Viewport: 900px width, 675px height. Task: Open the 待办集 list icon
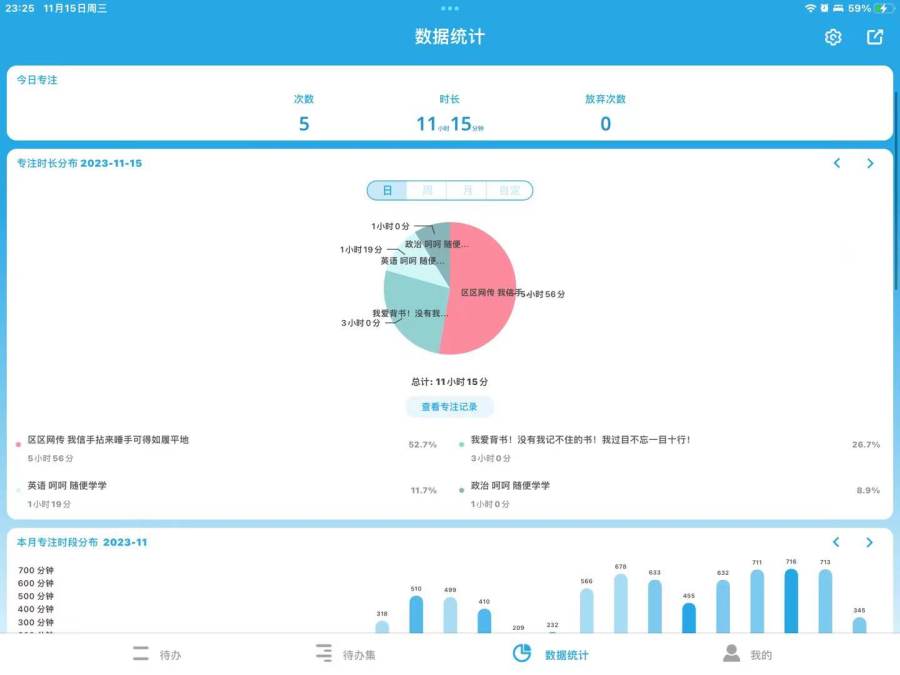pos(323,654)
